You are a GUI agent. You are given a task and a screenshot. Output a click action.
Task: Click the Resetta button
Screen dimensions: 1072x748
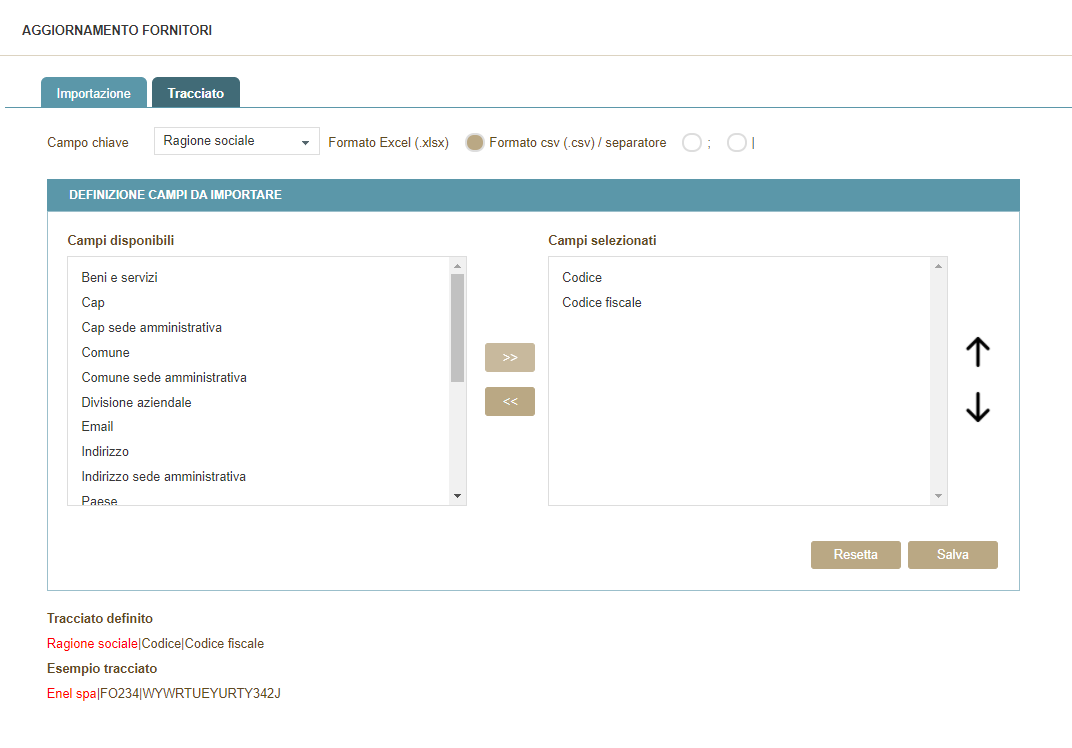[855, 555]
